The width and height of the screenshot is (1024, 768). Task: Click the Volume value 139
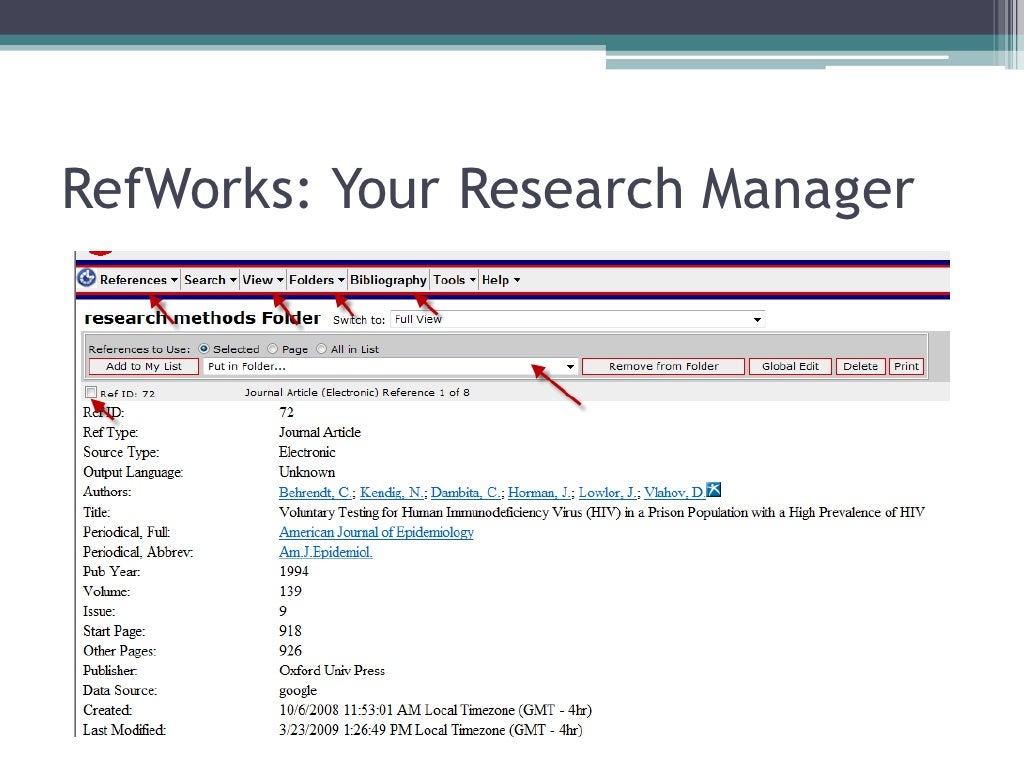pos(291,591)
